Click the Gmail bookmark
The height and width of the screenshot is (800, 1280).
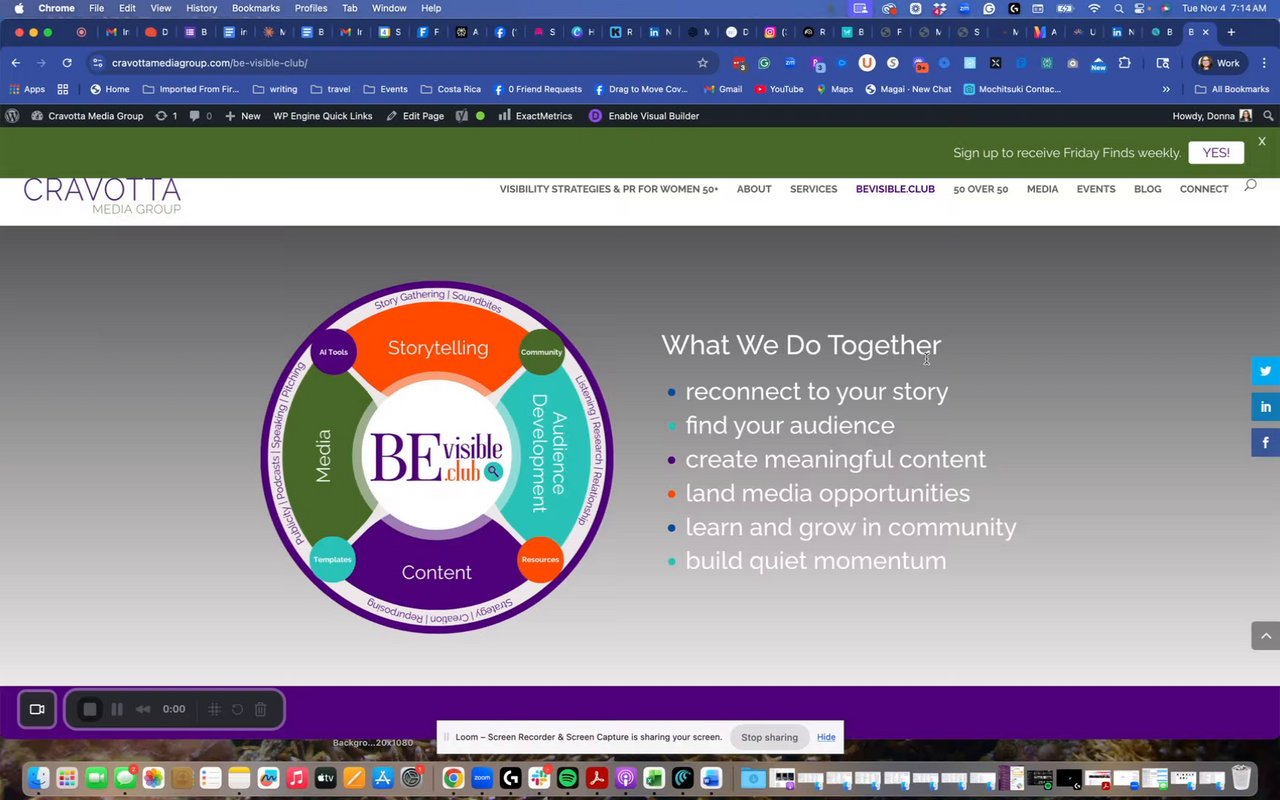click(x=722, y=89)
